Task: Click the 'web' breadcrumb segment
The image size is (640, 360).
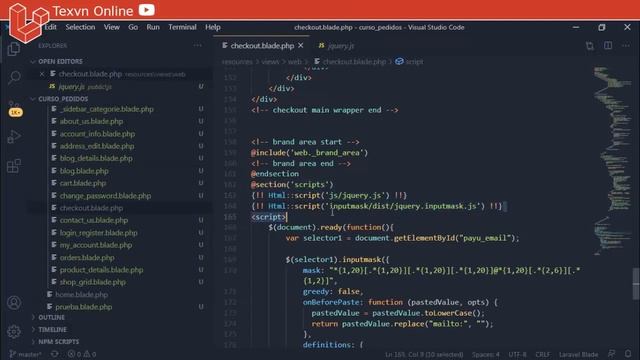Action: pyautogui.click(x=294, y=62)
